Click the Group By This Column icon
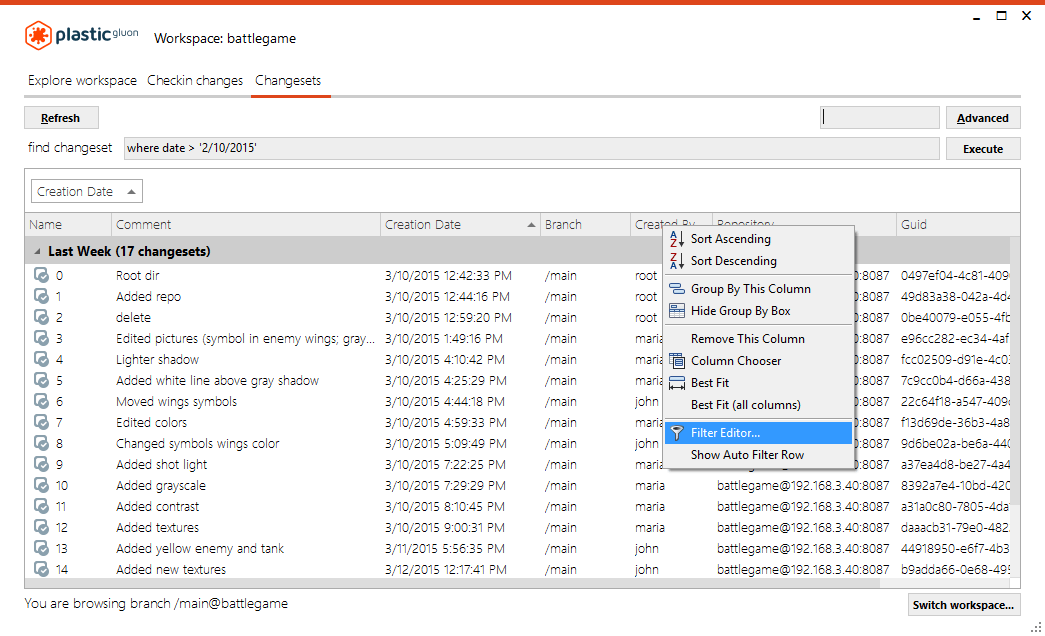Image resolution: width=1045 pixels, height=636 pixels. 676,289
